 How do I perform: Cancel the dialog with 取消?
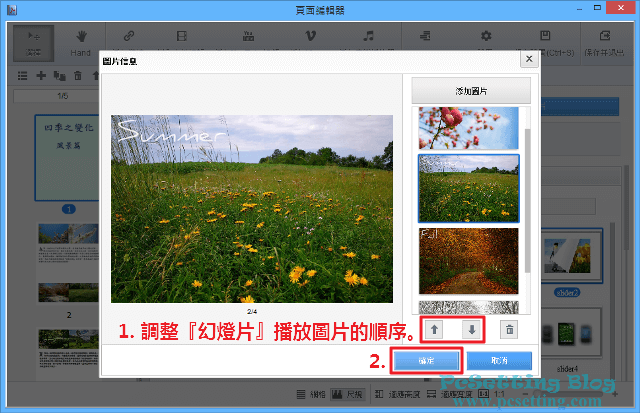(x=499, y=359)
